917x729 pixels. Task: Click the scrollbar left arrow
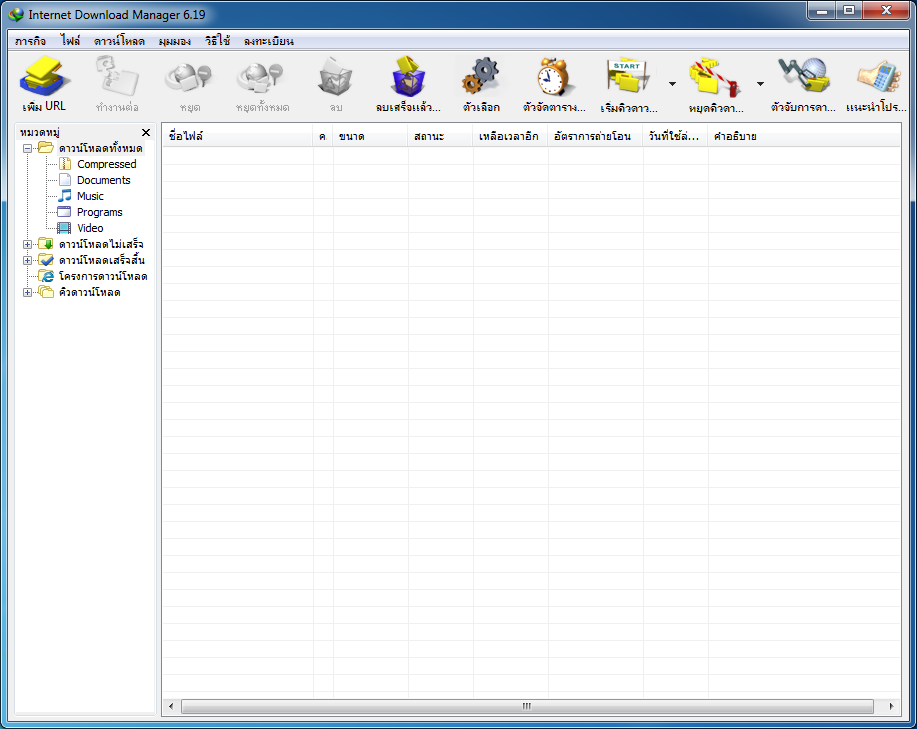click(171, 706)
